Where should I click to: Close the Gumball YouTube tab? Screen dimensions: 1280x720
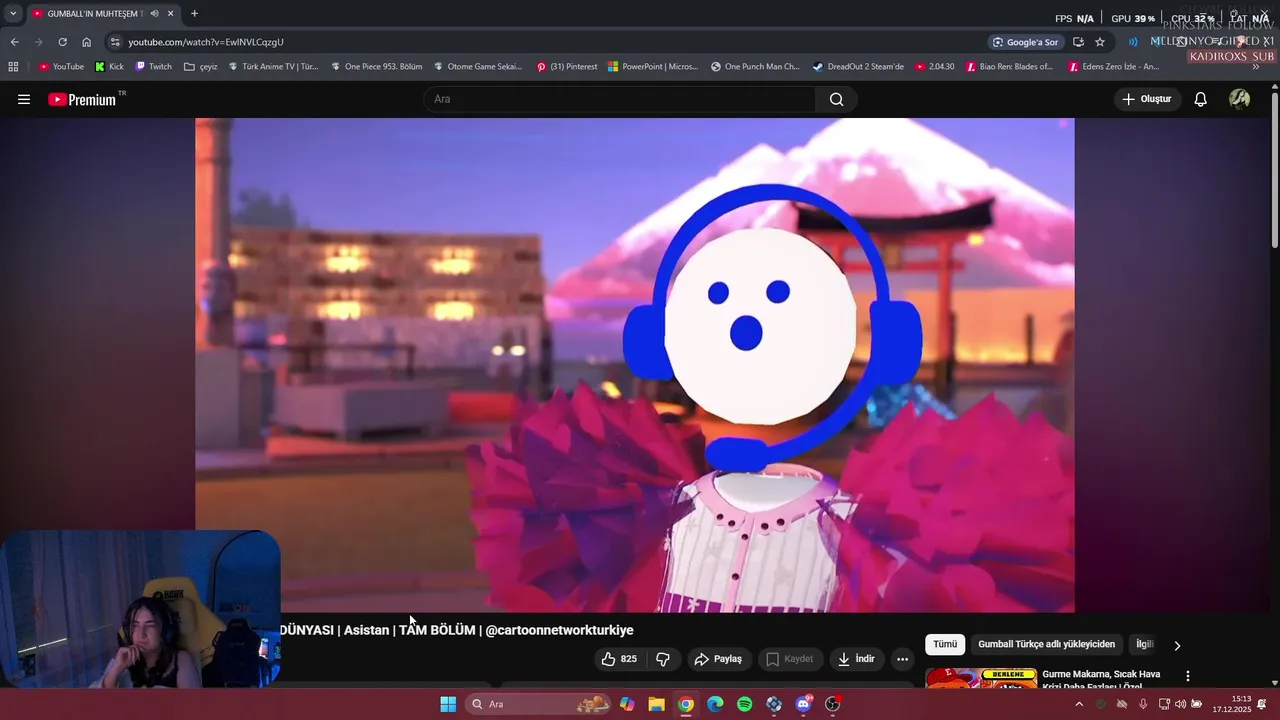[x=170, y=14]
